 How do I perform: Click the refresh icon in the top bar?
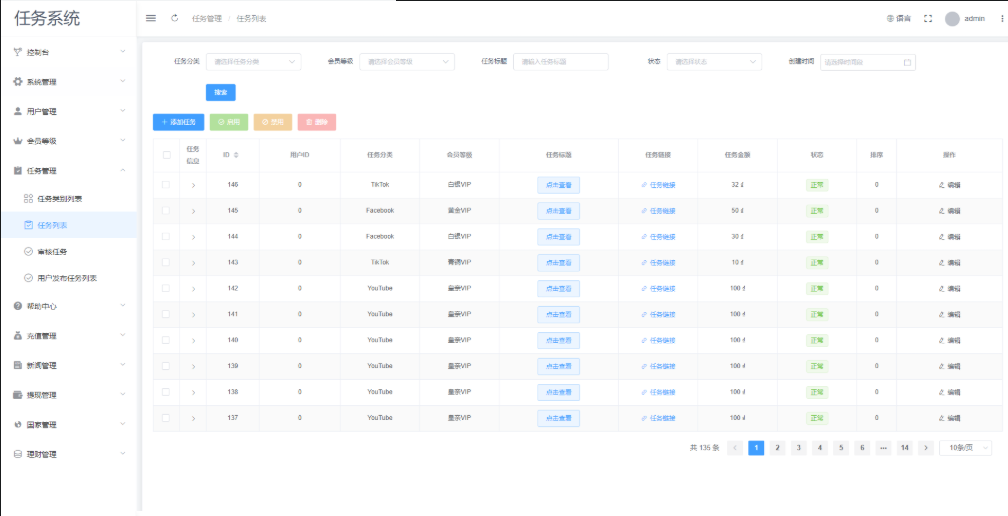[174, 18]
